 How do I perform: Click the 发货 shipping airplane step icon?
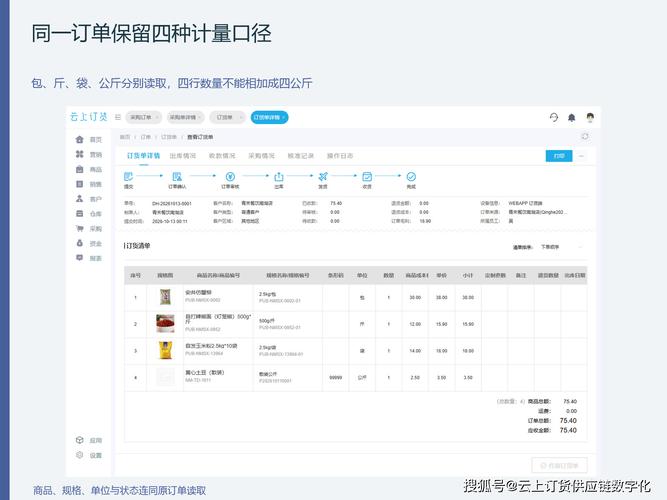point(323,176)
